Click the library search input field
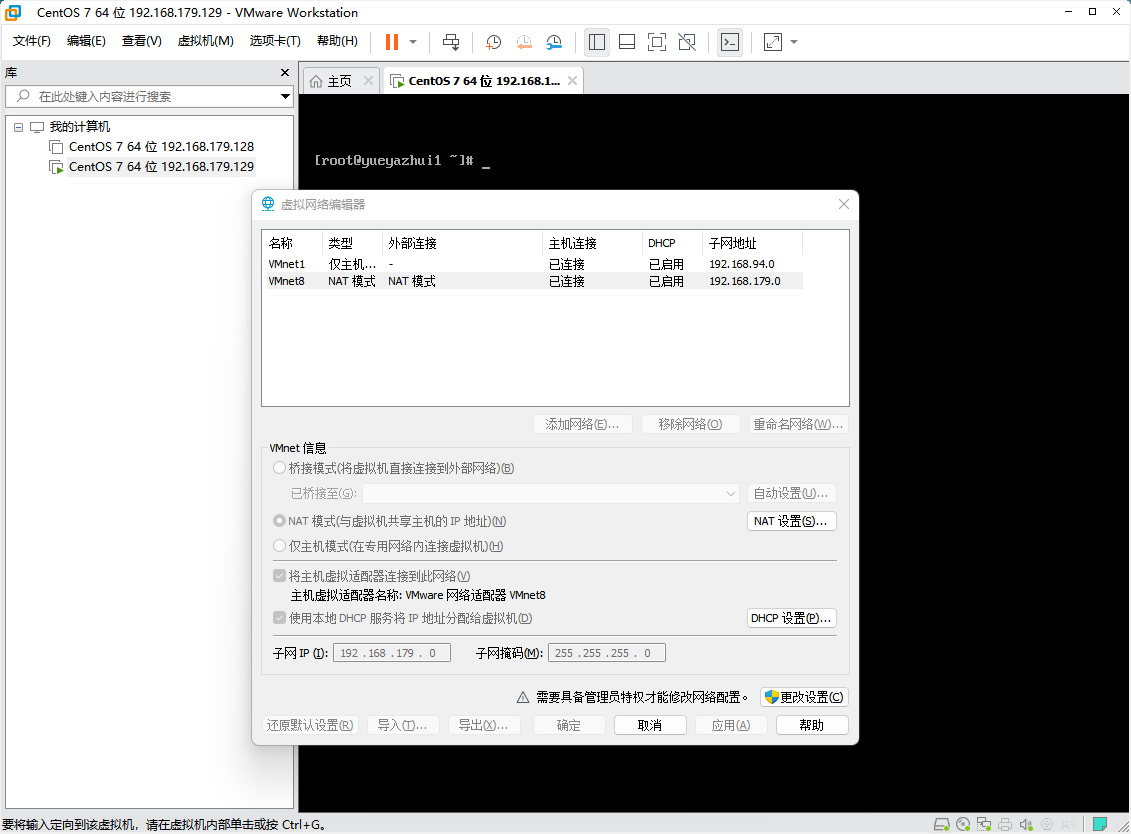1131x834 pixels. [x=148, y=96]
